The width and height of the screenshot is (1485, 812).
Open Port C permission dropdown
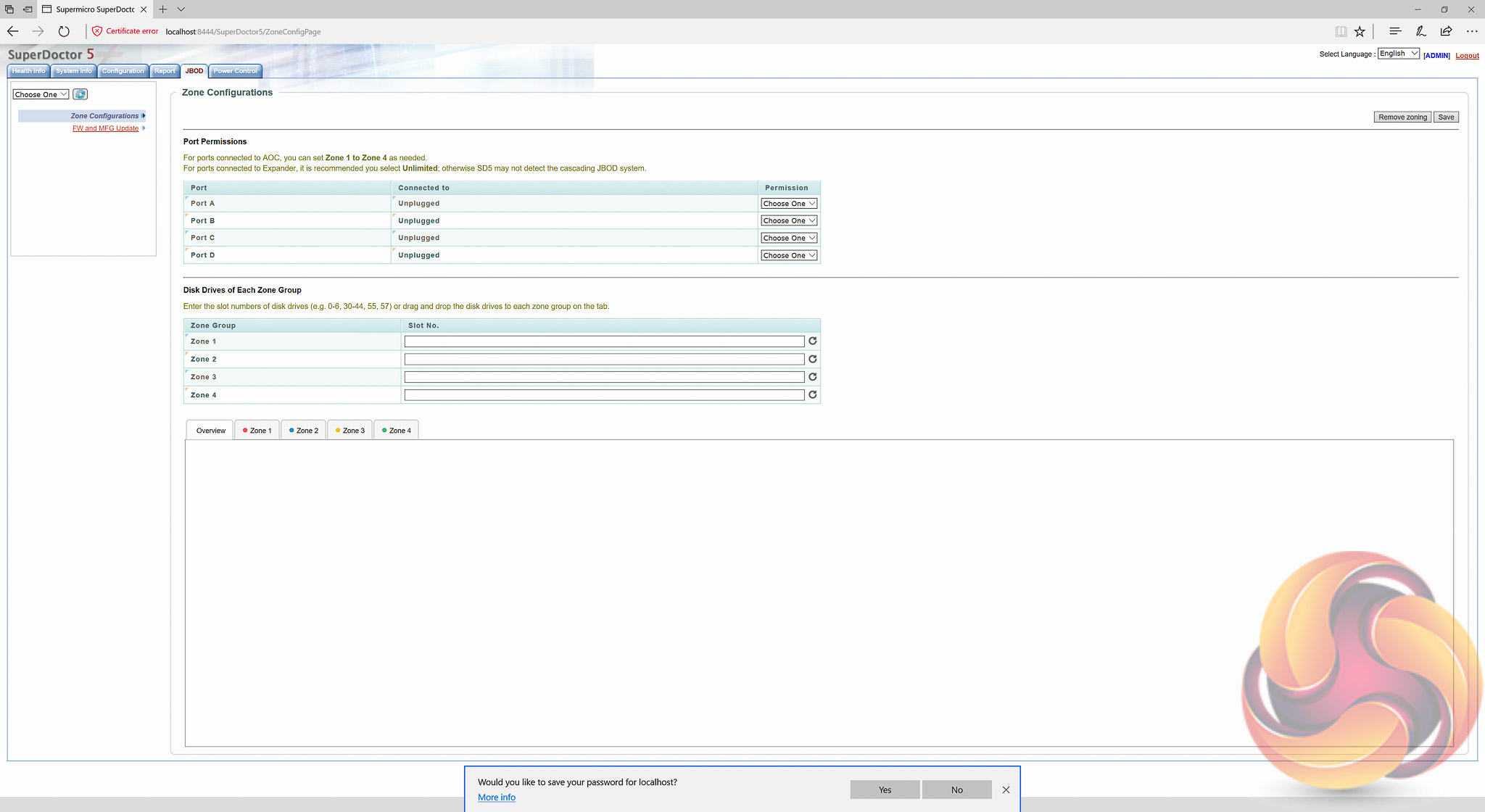789,238
